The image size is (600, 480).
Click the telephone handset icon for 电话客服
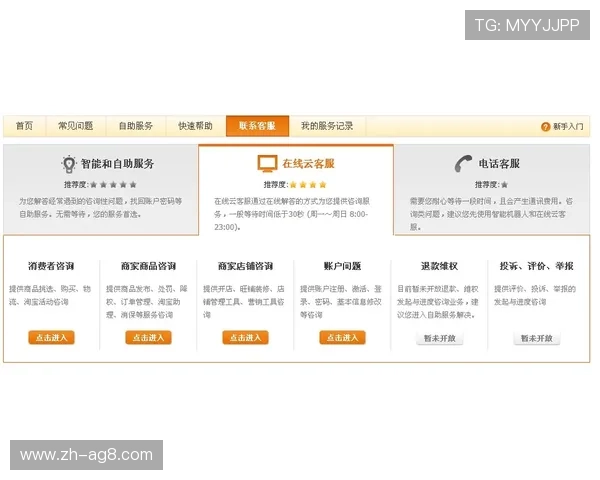coord(463,164)
